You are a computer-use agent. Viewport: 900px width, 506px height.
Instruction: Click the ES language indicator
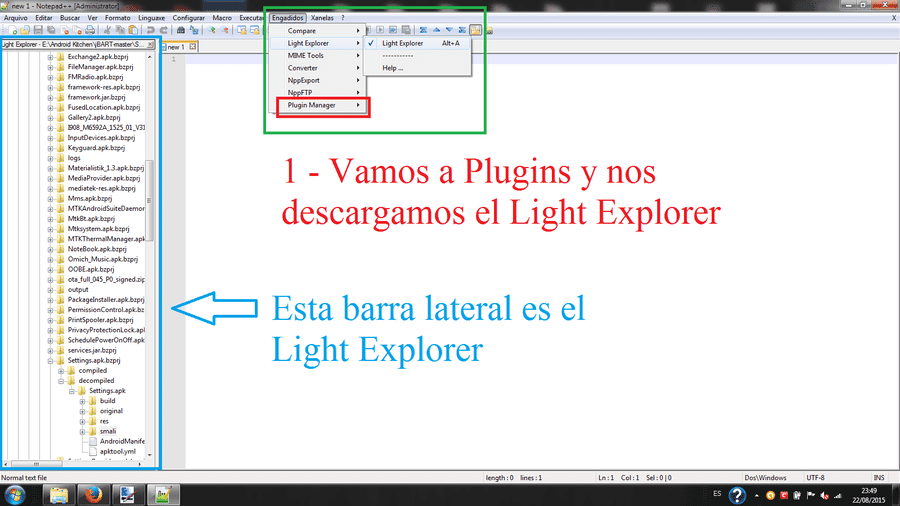pos(717,493)
